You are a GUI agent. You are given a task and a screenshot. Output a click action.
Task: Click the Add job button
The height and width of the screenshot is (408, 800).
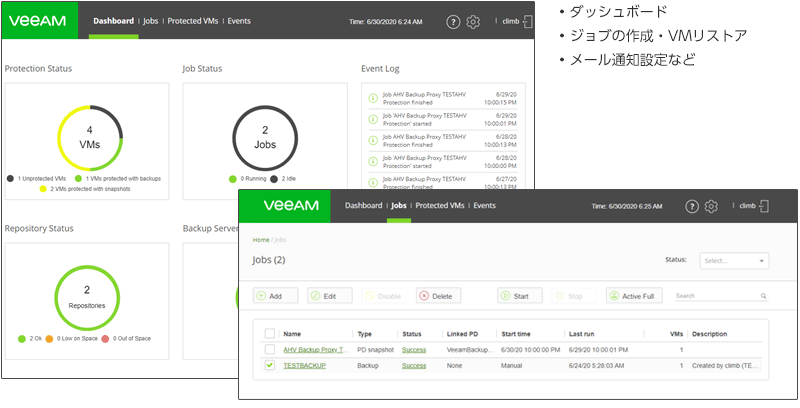coord(276,296)
